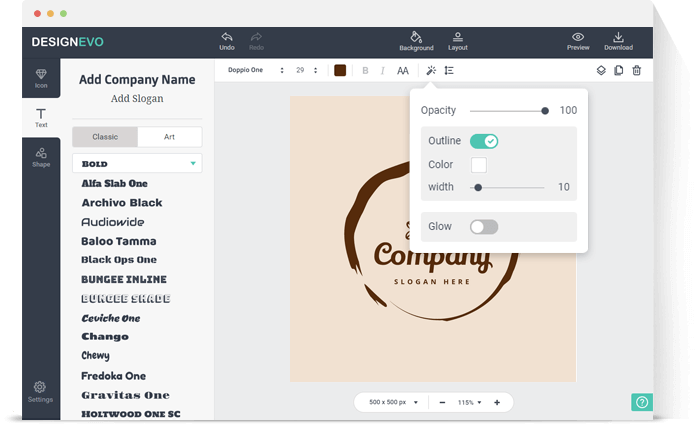Image resolution: width=697 pixels, height=425 pixels.
Task: Choose the Archivo Black font
Action: click(x=122, y=203)
